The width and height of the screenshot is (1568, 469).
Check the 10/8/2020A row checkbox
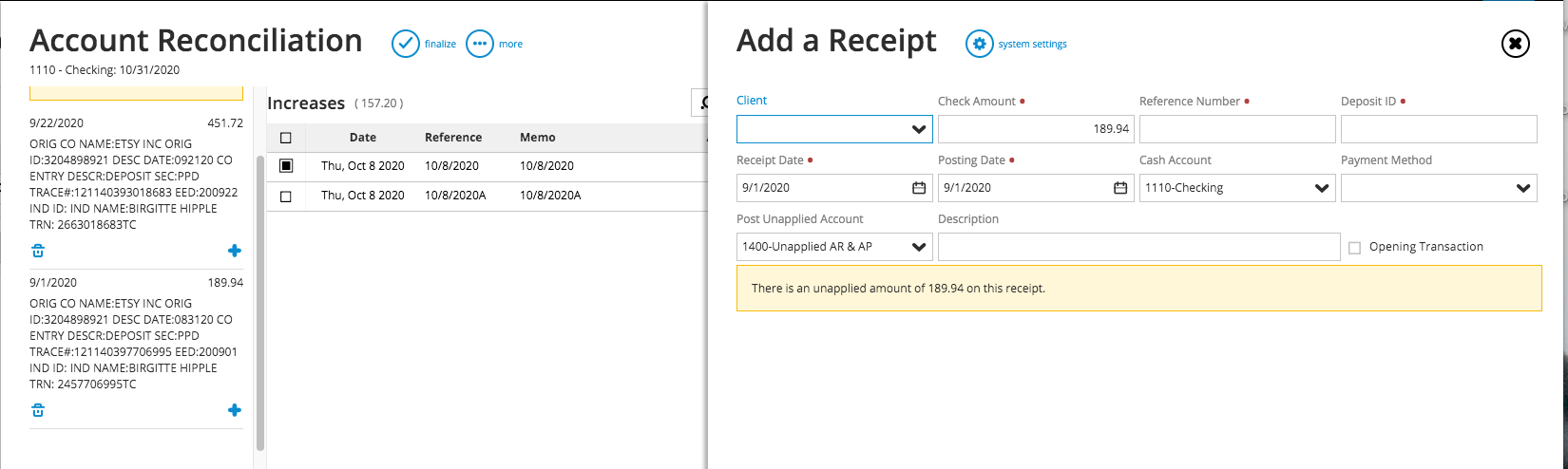[x=286, y=197]
